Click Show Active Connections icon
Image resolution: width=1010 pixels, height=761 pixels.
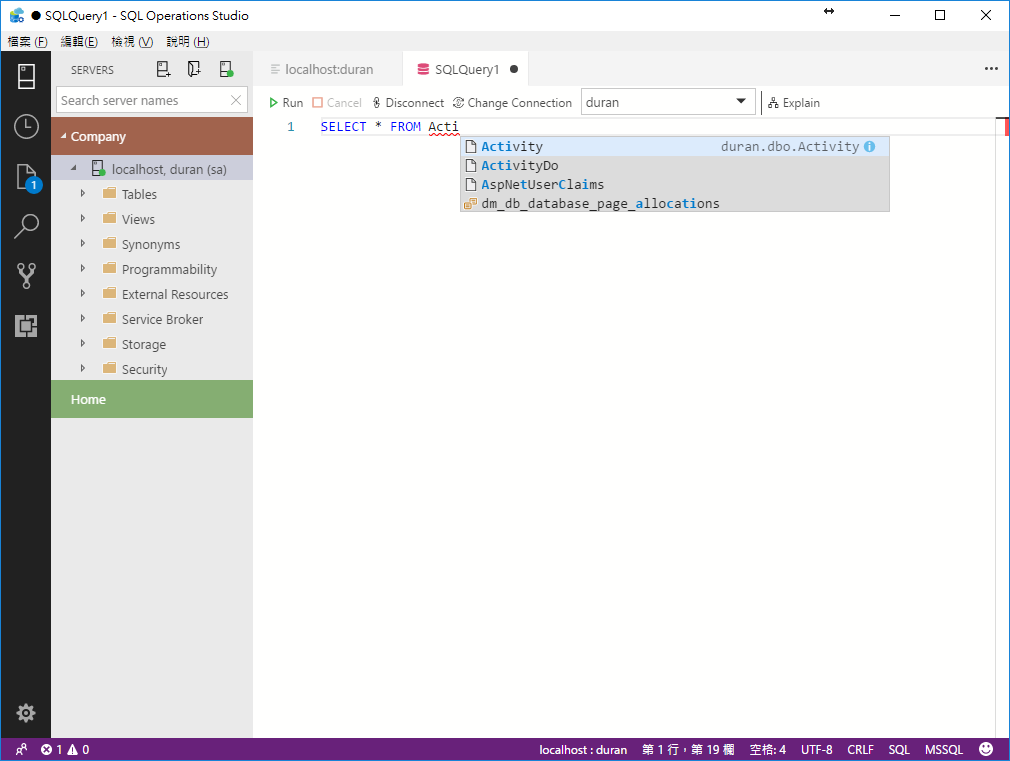pyautogui.click(x=226, y=69)
